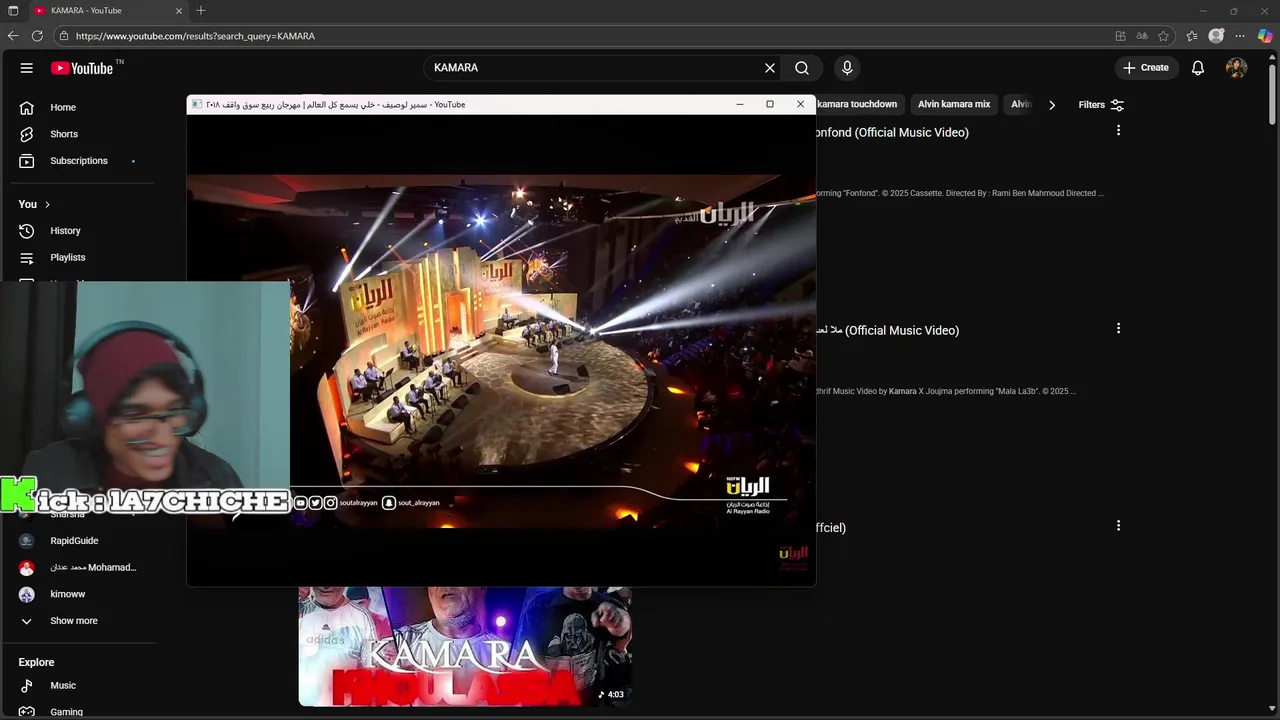Select the kamara touchdown chip

[857, 104]
